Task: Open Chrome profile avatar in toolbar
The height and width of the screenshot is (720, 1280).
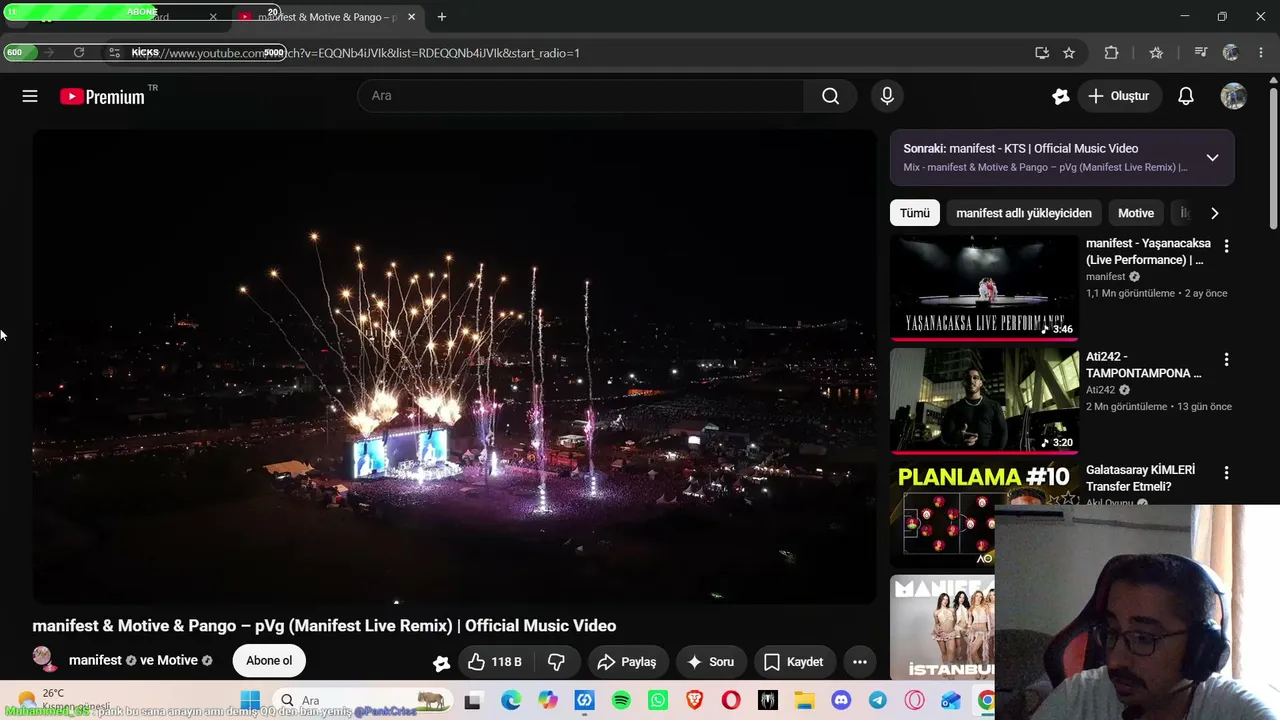Action: click(x=1230, y=53)
